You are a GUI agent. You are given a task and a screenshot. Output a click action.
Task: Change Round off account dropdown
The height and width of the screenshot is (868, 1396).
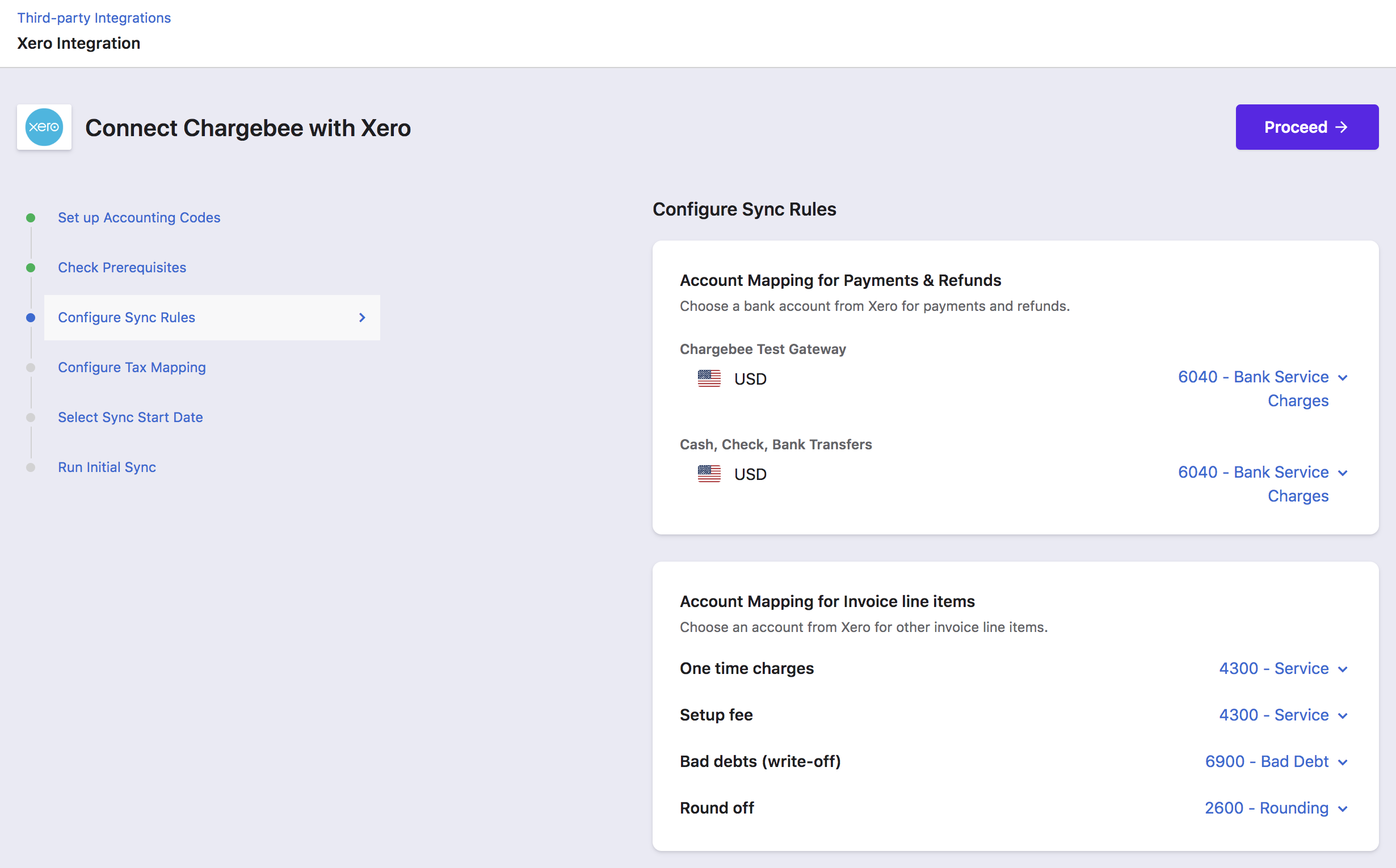(1275, 808)
